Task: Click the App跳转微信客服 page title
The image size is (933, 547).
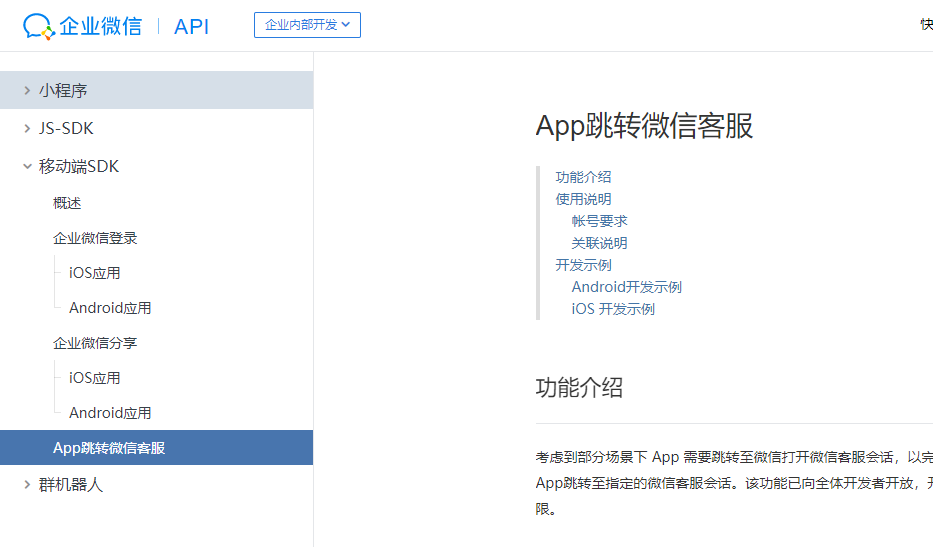Action: pyautogui.click(x=644, y=126)
